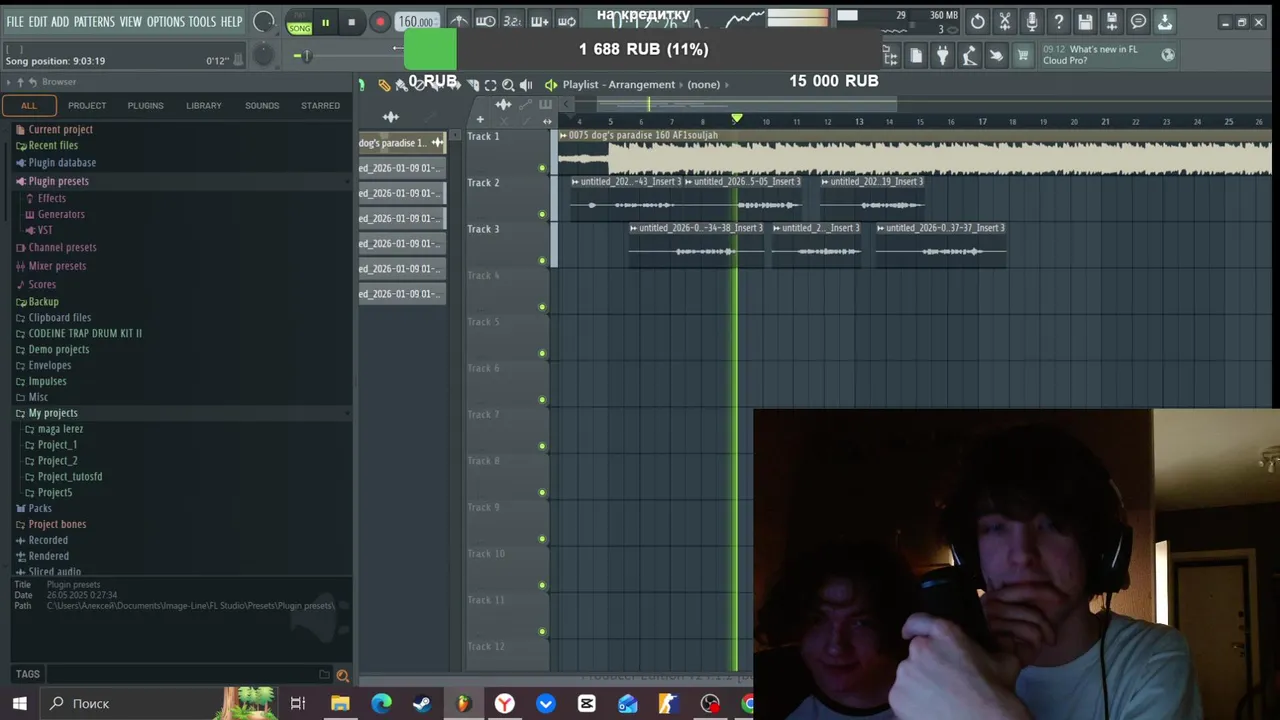Image resolution: width=1280 pixels, height=720 pixels.
Task: Select the playback speaker tool in Playlist
Action: pyautogui.click(x=526, y=85)
